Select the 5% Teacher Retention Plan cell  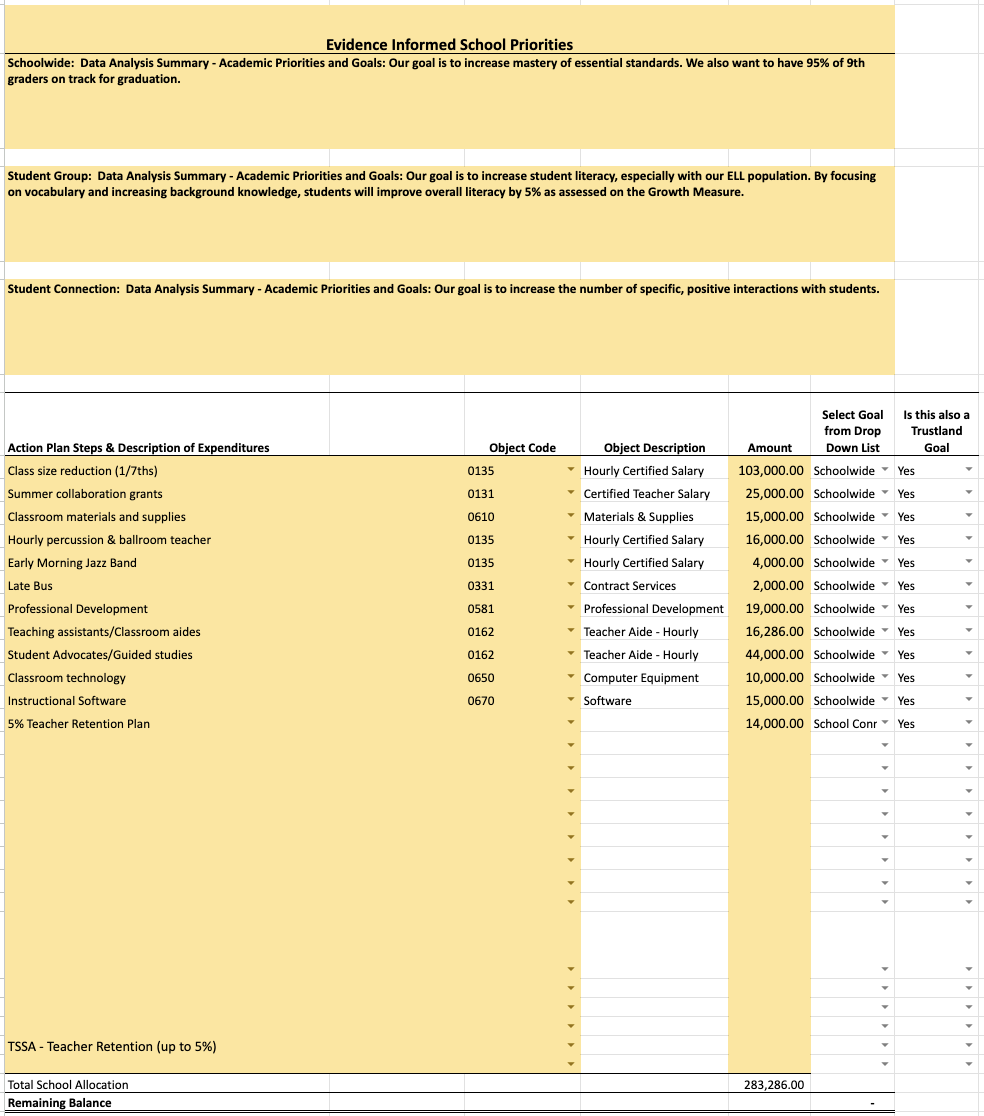(78, 724)
